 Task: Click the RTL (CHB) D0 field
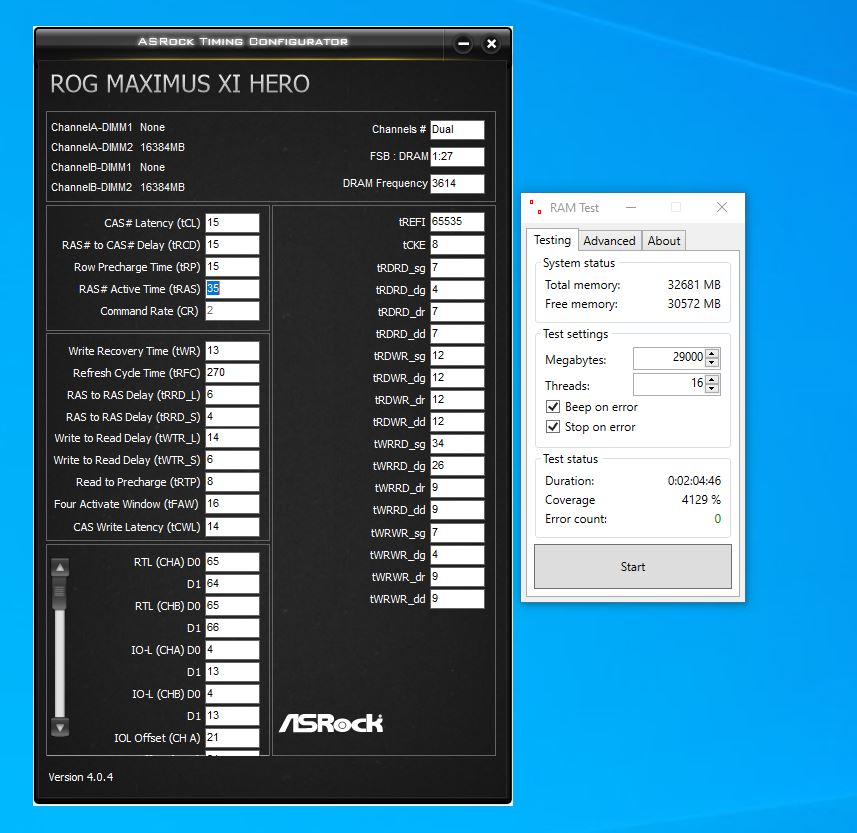point(232,606)
